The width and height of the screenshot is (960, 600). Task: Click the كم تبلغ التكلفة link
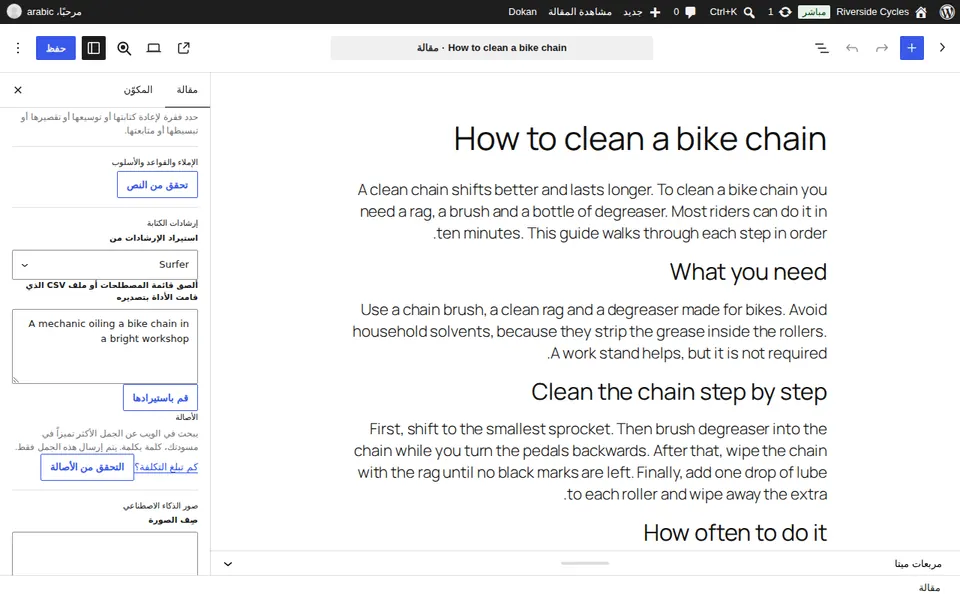(x=167, y=467)
